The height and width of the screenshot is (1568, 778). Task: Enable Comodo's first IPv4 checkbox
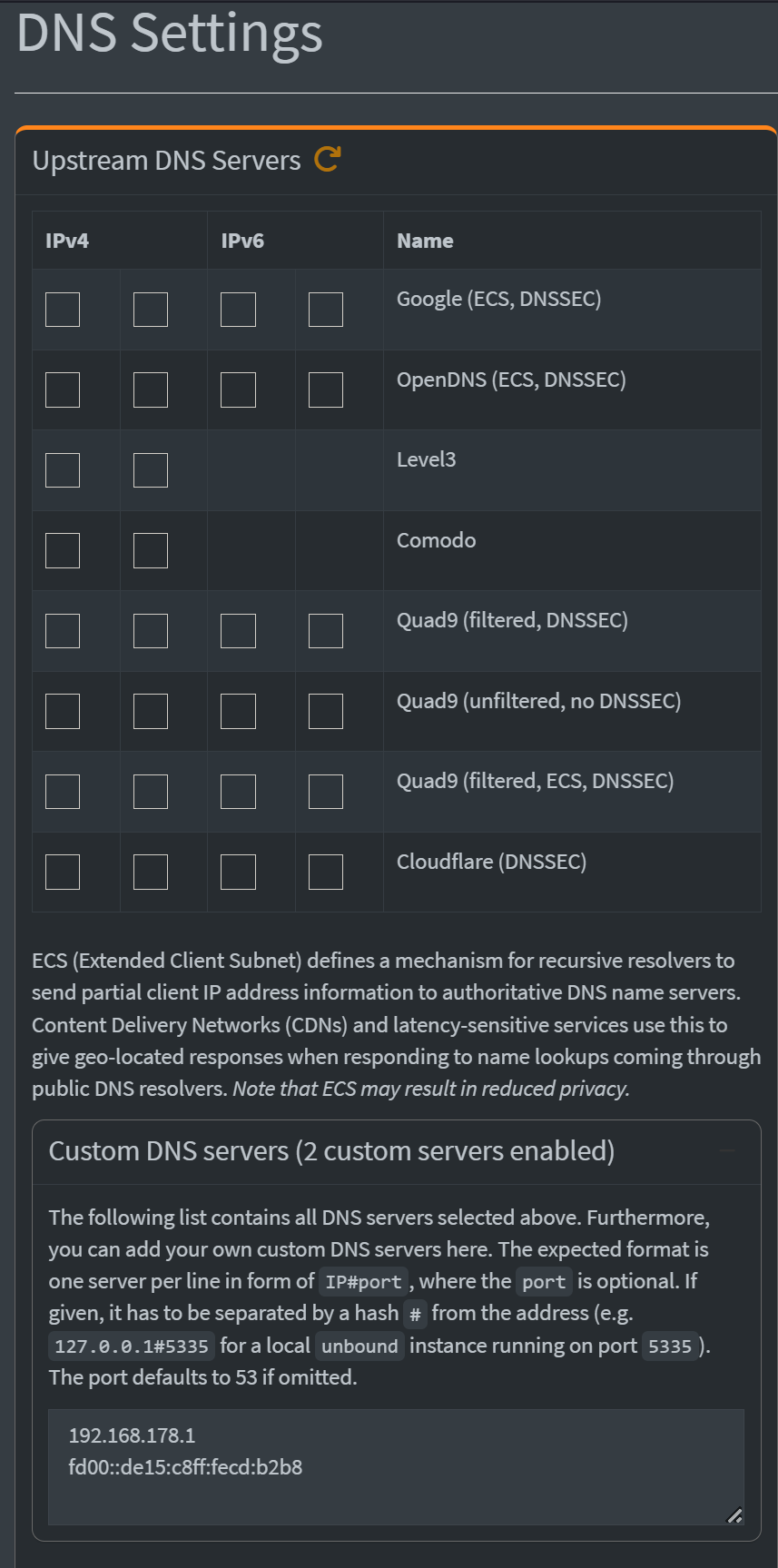pyautogui.click(x=63, y=551)
